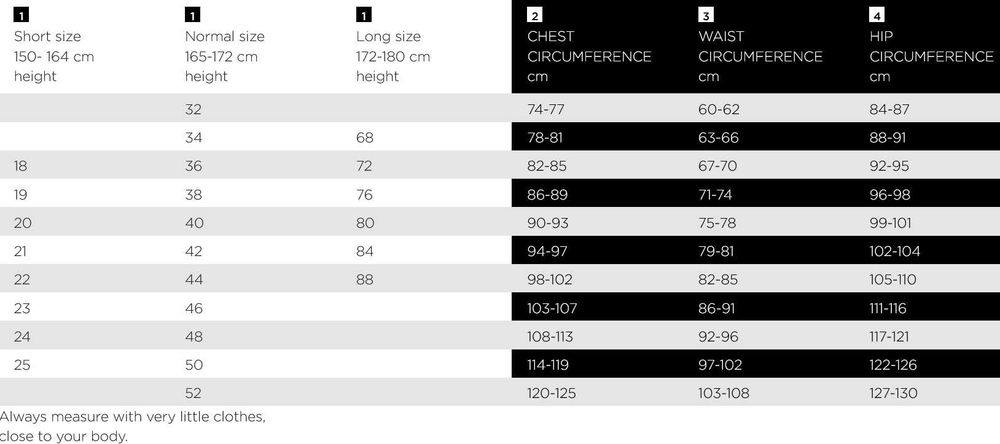Viewport: 1000px width, 444px height.
Task: Click the "Always measure with very little clothes" note
Action: click(x=133, y=416)
